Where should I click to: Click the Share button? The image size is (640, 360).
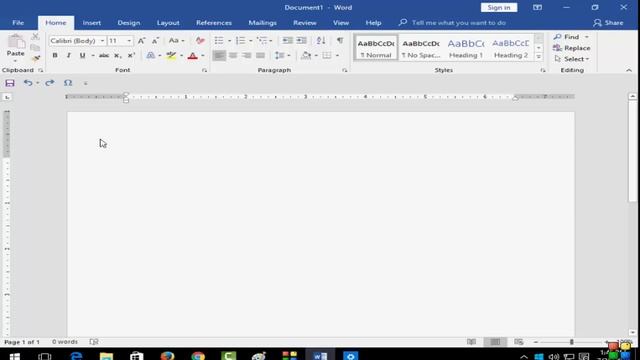(609, 23)
